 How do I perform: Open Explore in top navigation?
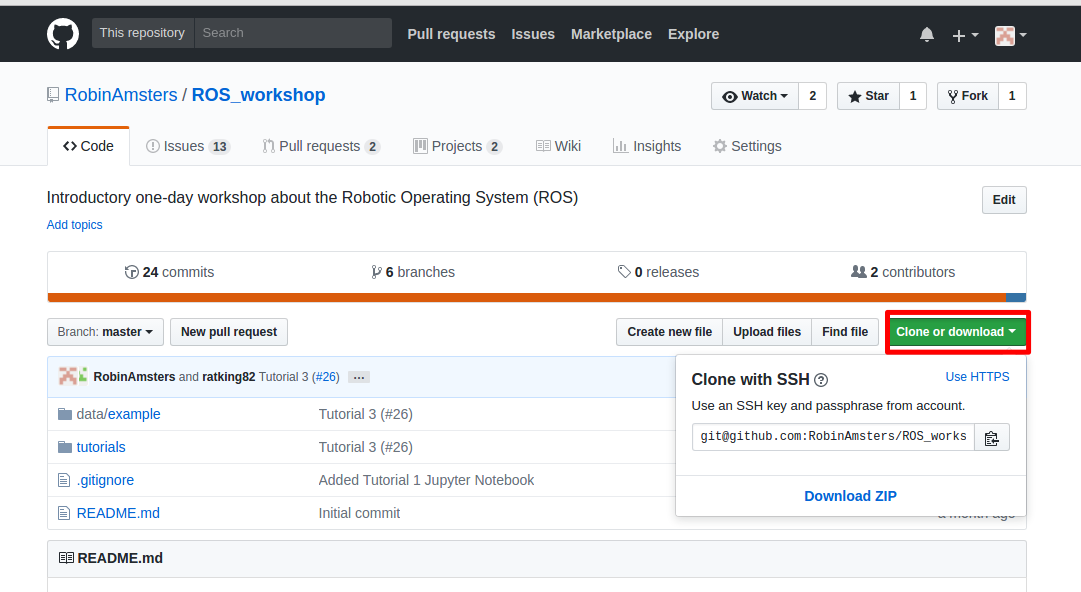pos(693,34)
